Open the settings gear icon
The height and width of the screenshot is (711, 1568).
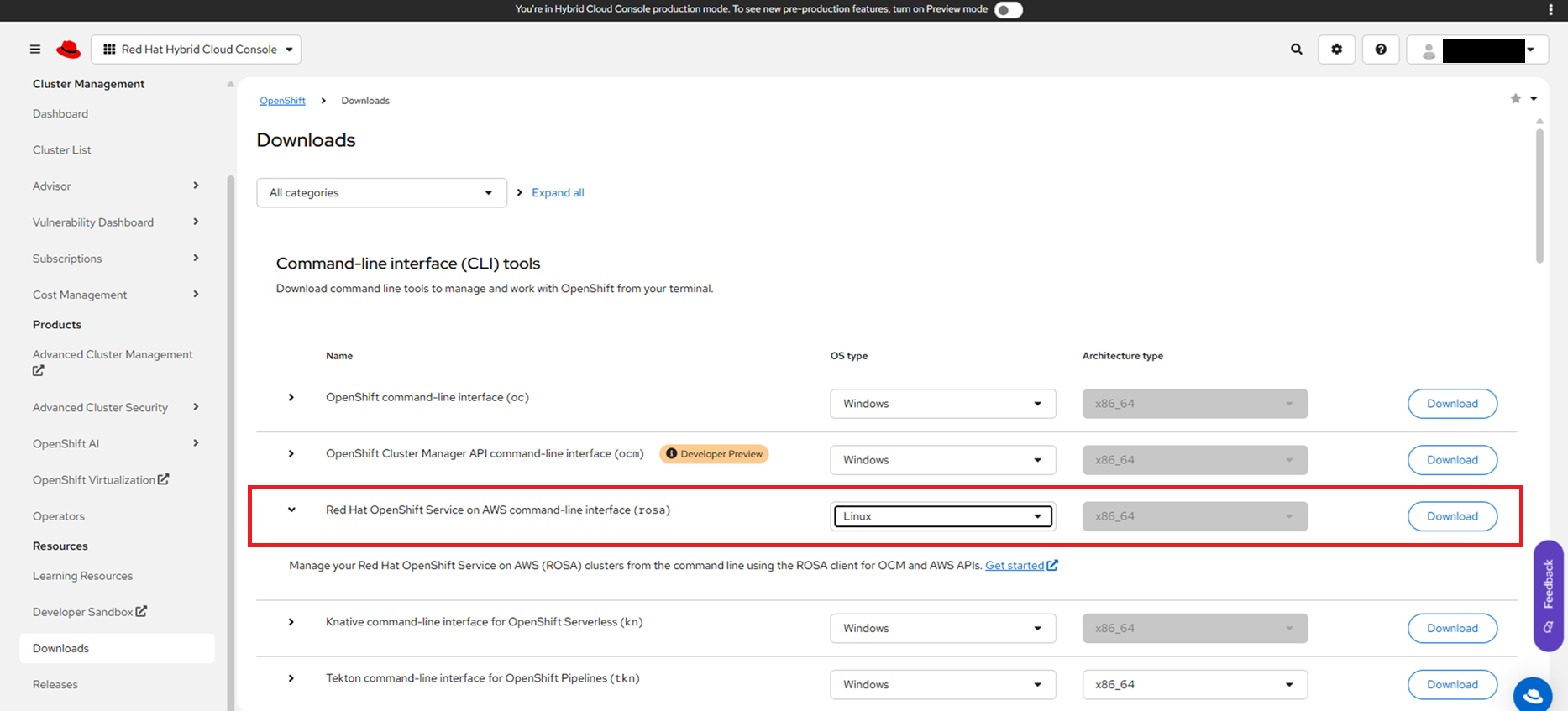1336,50
